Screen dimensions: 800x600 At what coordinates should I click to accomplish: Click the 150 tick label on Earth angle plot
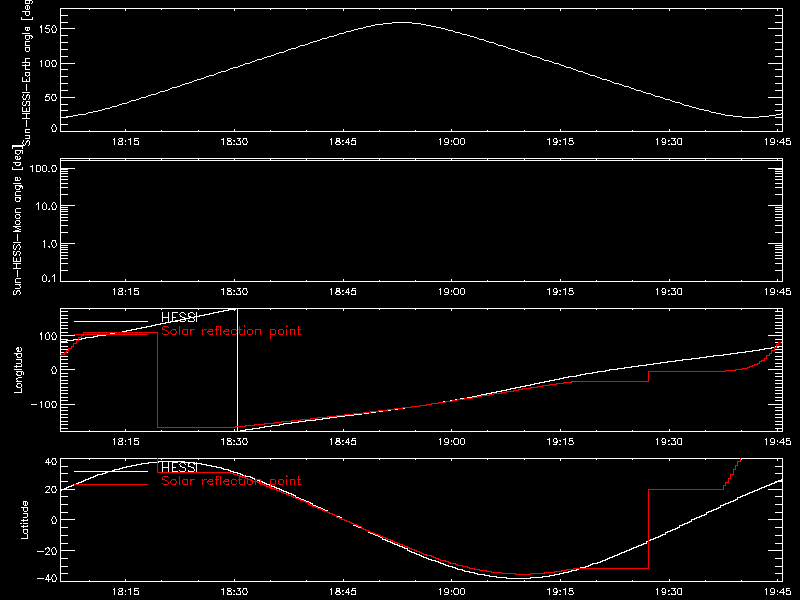(x=47, y=29)
